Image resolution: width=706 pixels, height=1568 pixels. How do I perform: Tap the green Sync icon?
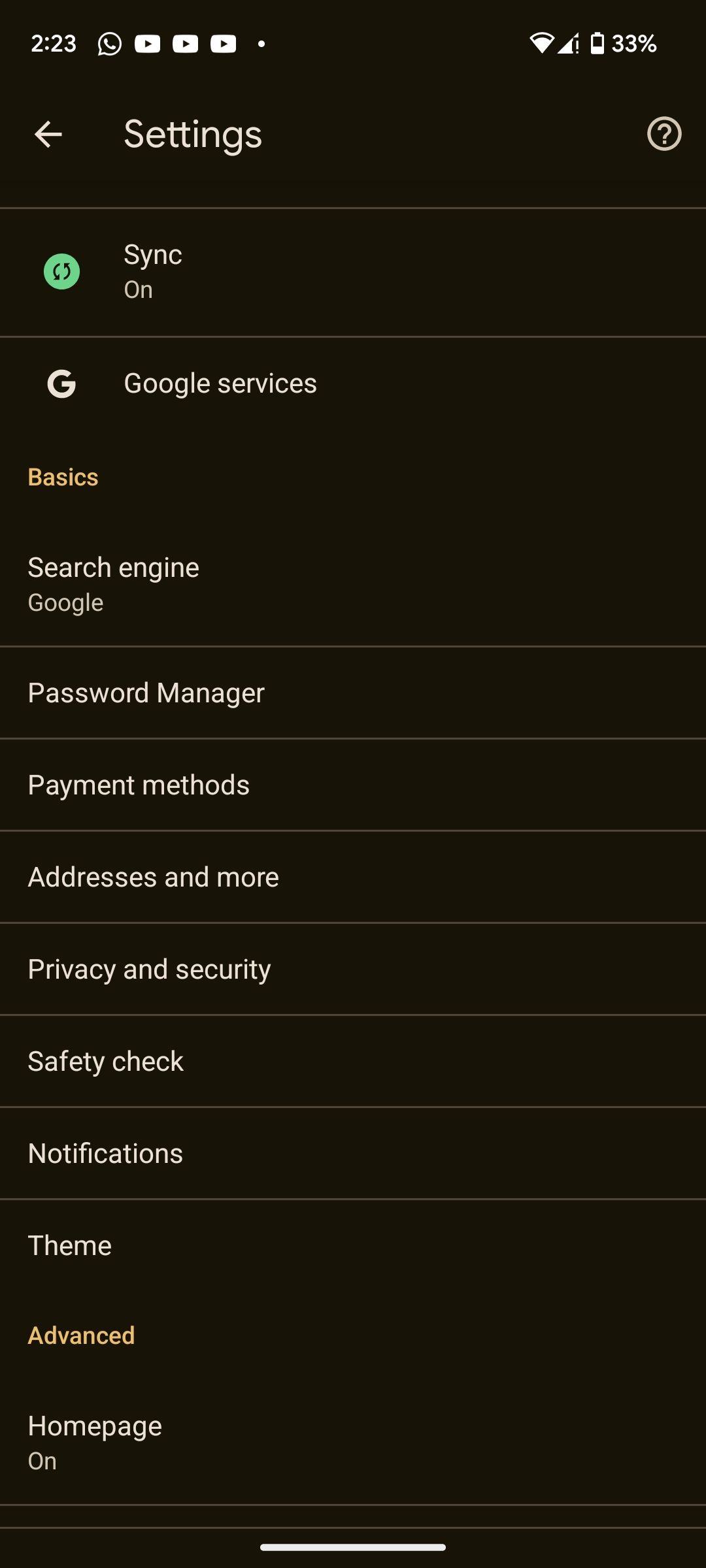(62, 272)
